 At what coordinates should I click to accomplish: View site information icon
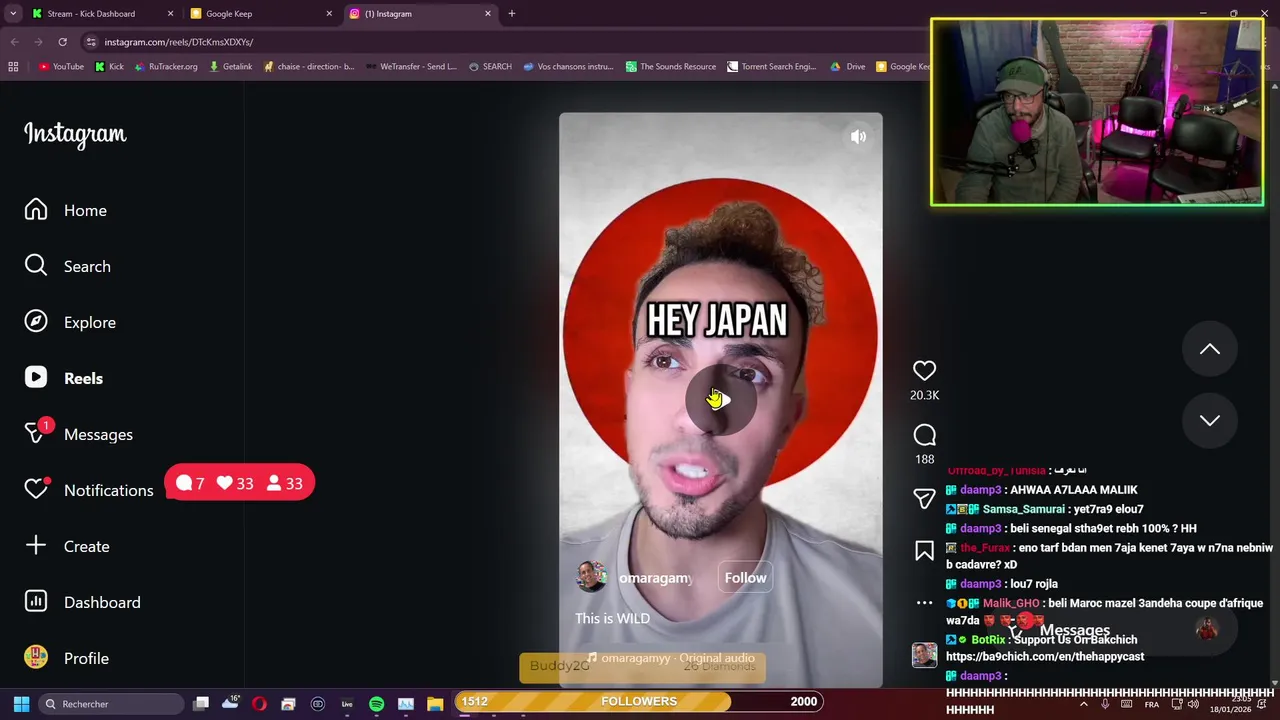(x=91, y=42)
